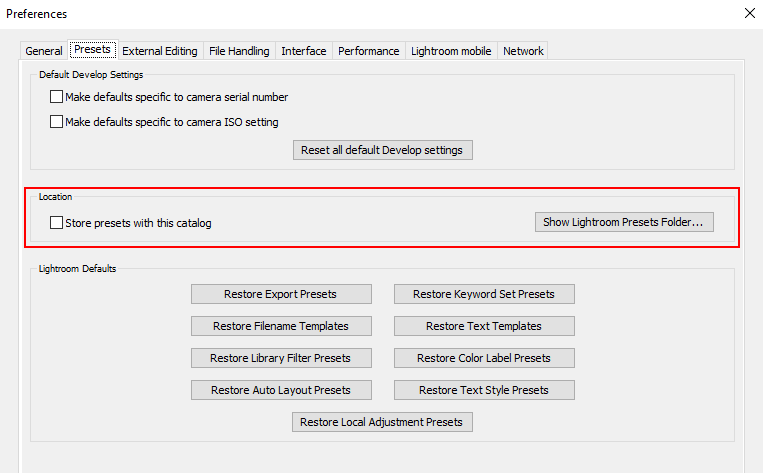Enable defaults specific to camera serial number
The image size is (763, 473).
[57, 97]
